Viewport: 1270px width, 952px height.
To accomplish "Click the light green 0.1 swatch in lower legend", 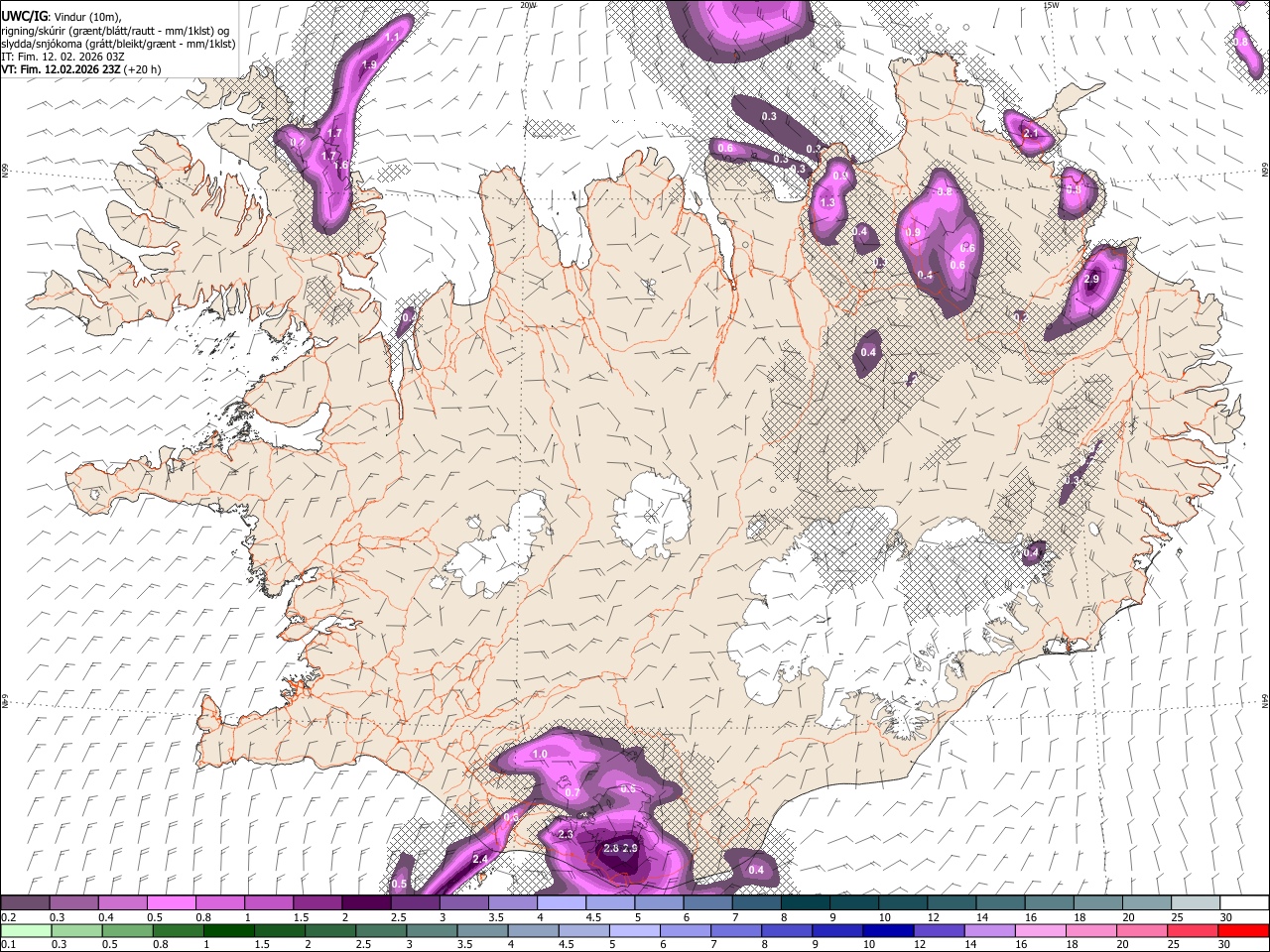I will [25, 930].
